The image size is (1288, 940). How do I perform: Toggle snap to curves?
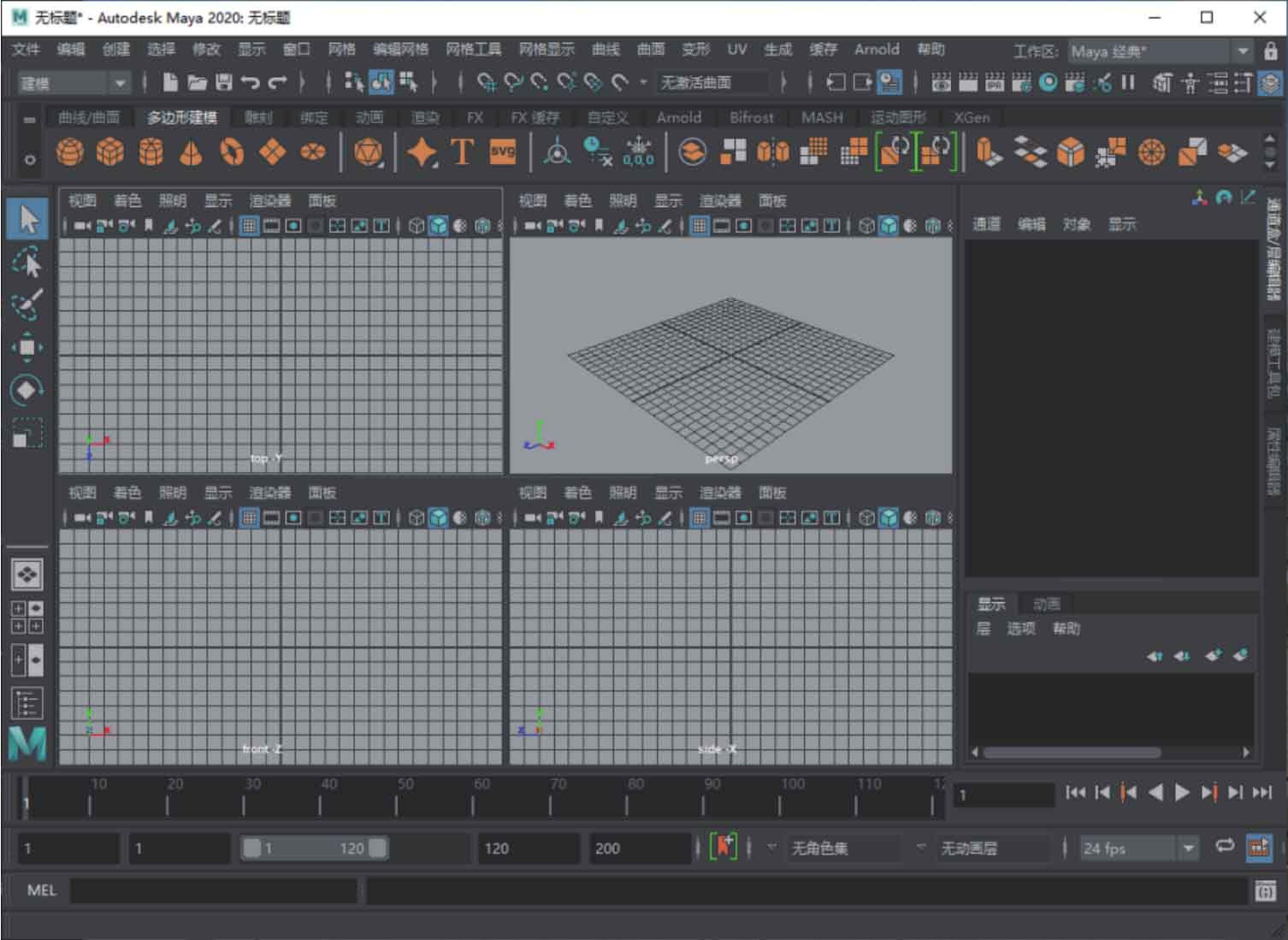(x=513, y=82)
